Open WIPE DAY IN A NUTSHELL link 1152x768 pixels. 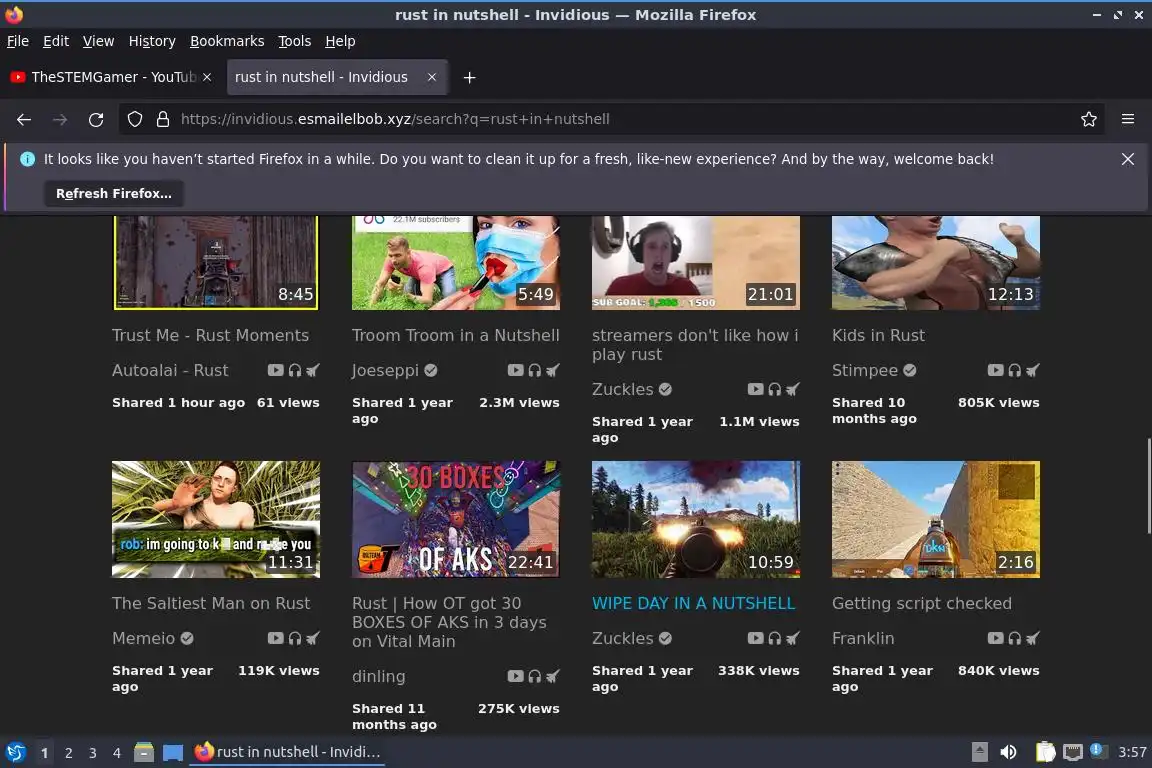tap(694, 603)
